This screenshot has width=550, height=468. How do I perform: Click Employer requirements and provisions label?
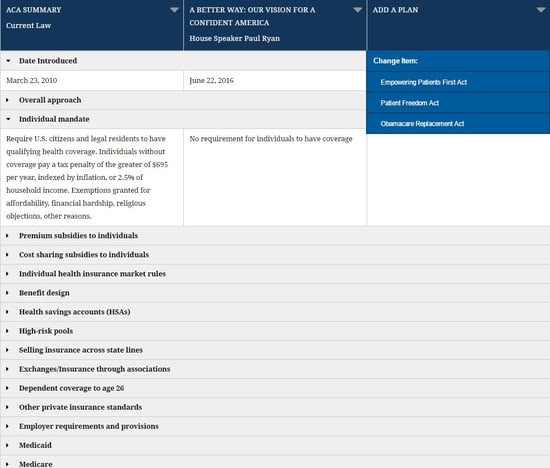pyautogui.click(x=89, y=426)
